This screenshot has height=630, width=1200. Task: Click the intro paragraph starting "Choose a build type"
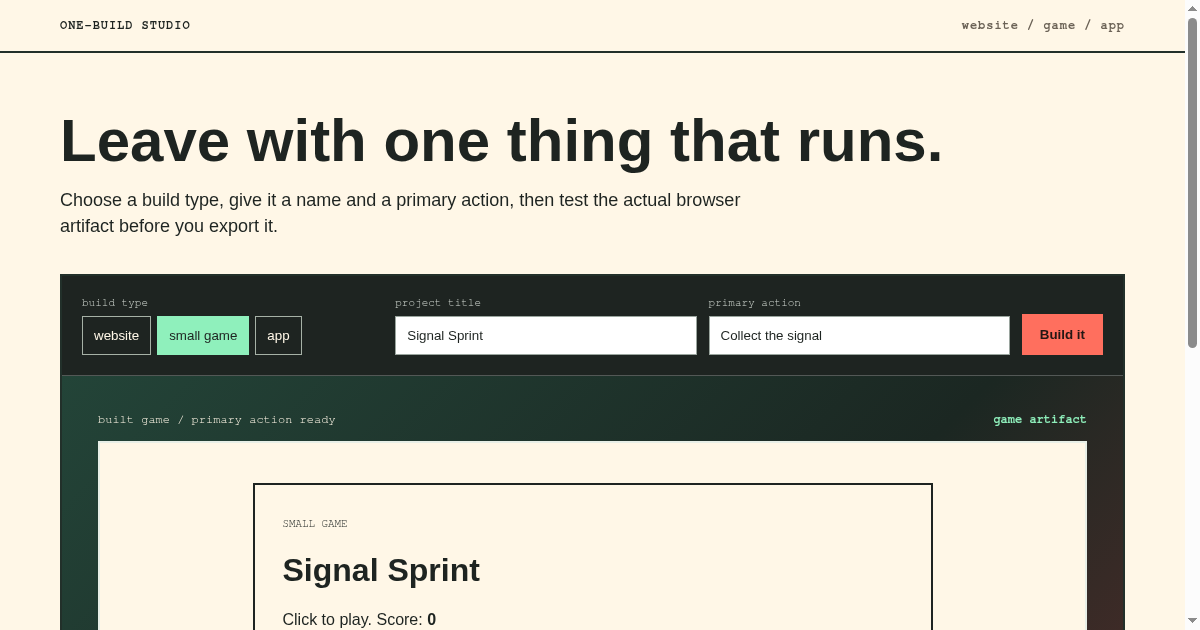(400, 213)
